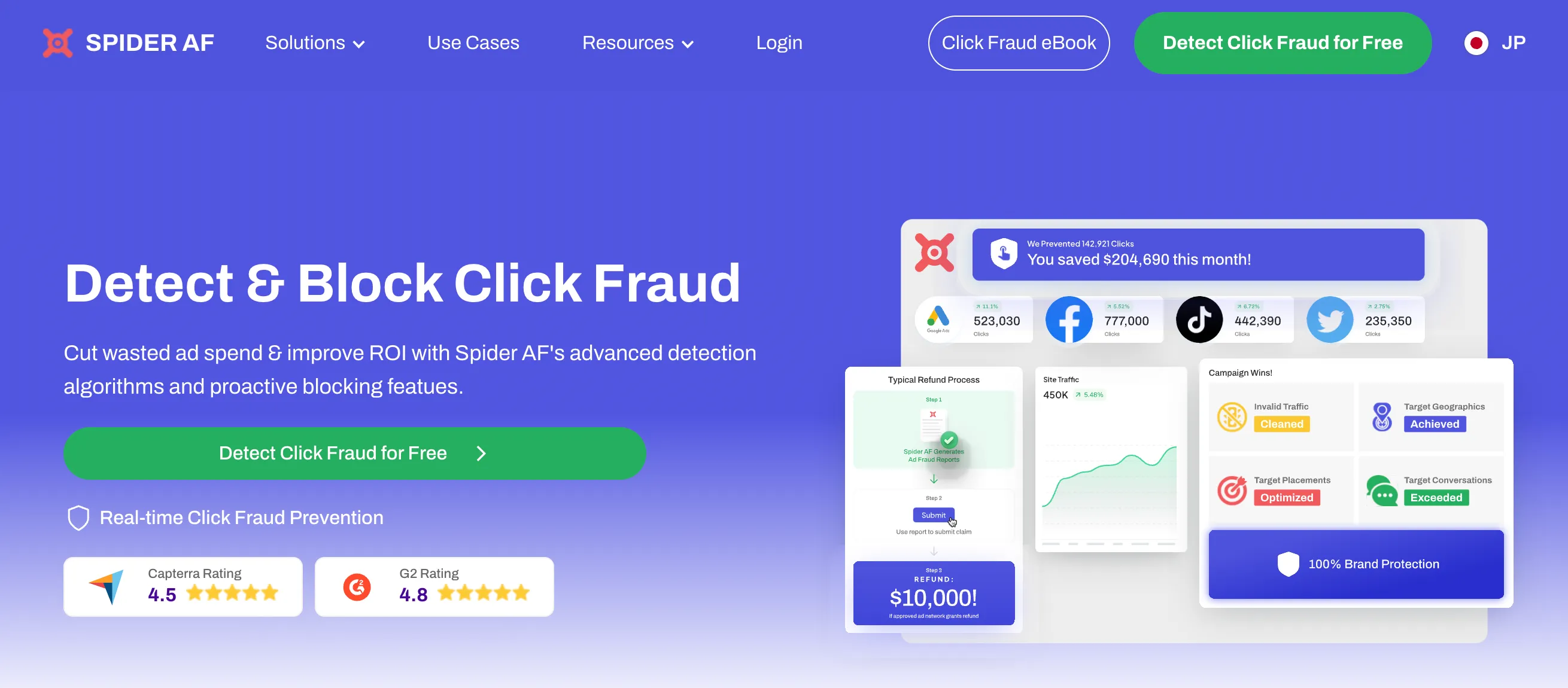This screenshot has height=688, width=1568.
Task: Click the Capterra logo icon
Action: coord(107,586)
